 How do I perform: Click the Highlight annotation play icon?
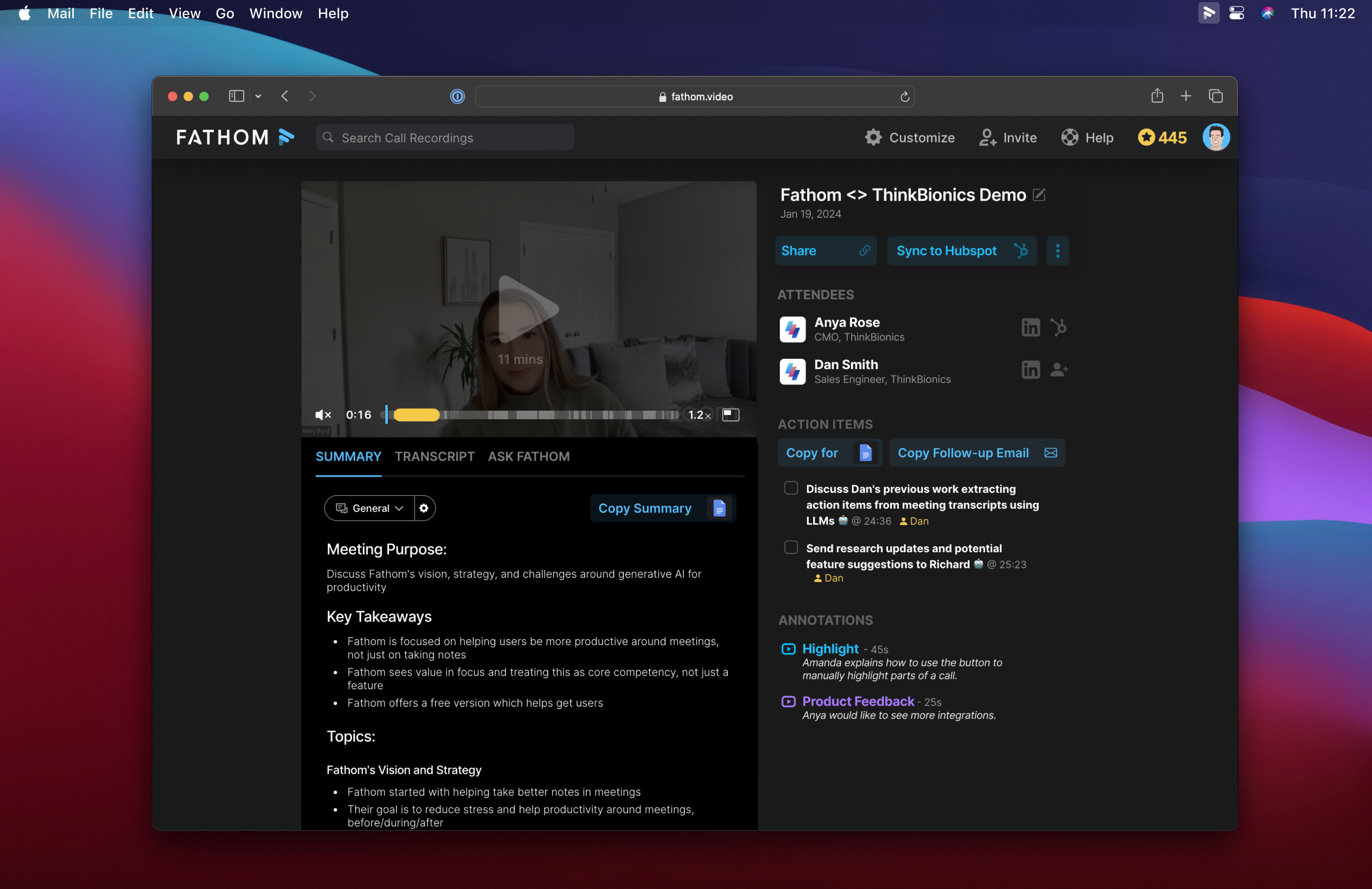tap(787, 648)
